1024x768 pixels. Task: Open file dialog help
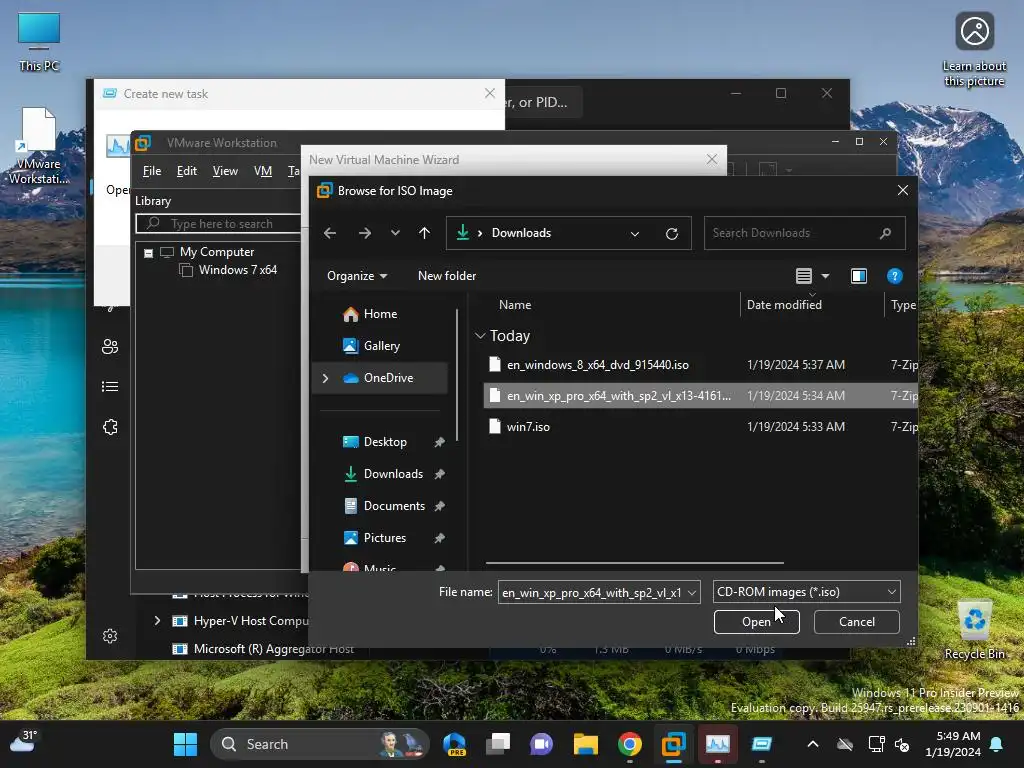(895, 276)
